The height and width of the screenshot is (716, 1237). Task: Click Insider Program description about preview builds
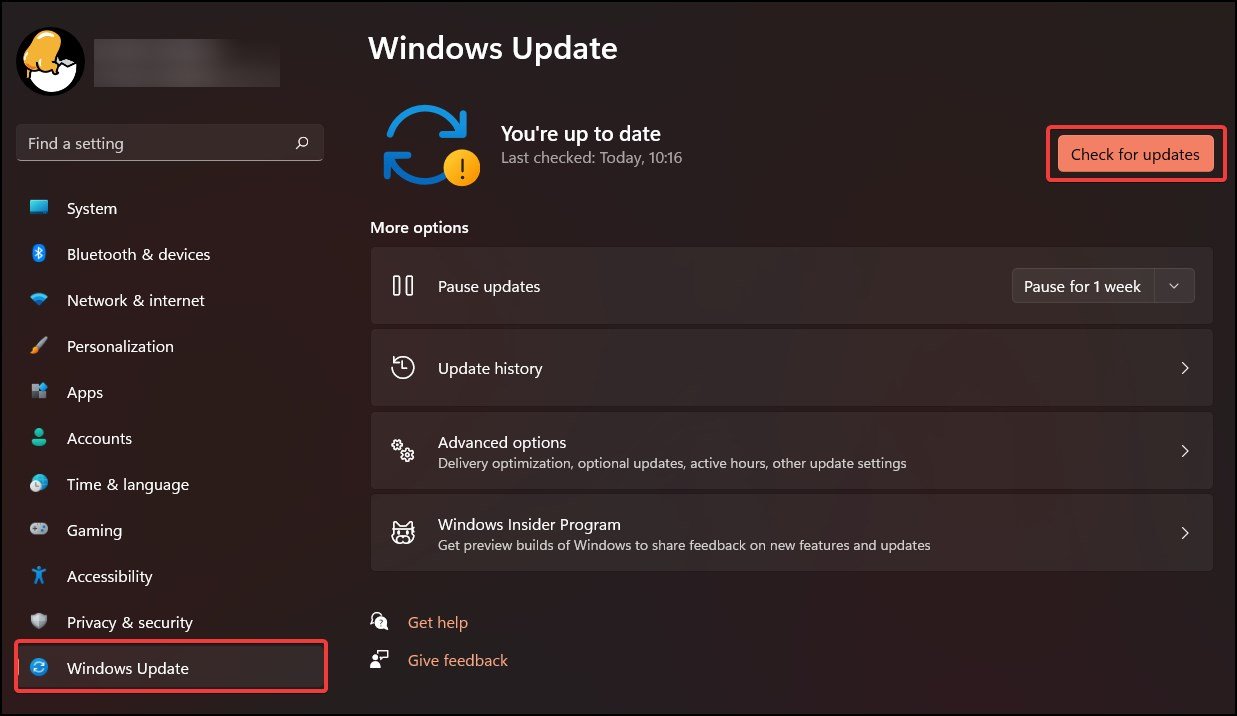tap(684, 546)
